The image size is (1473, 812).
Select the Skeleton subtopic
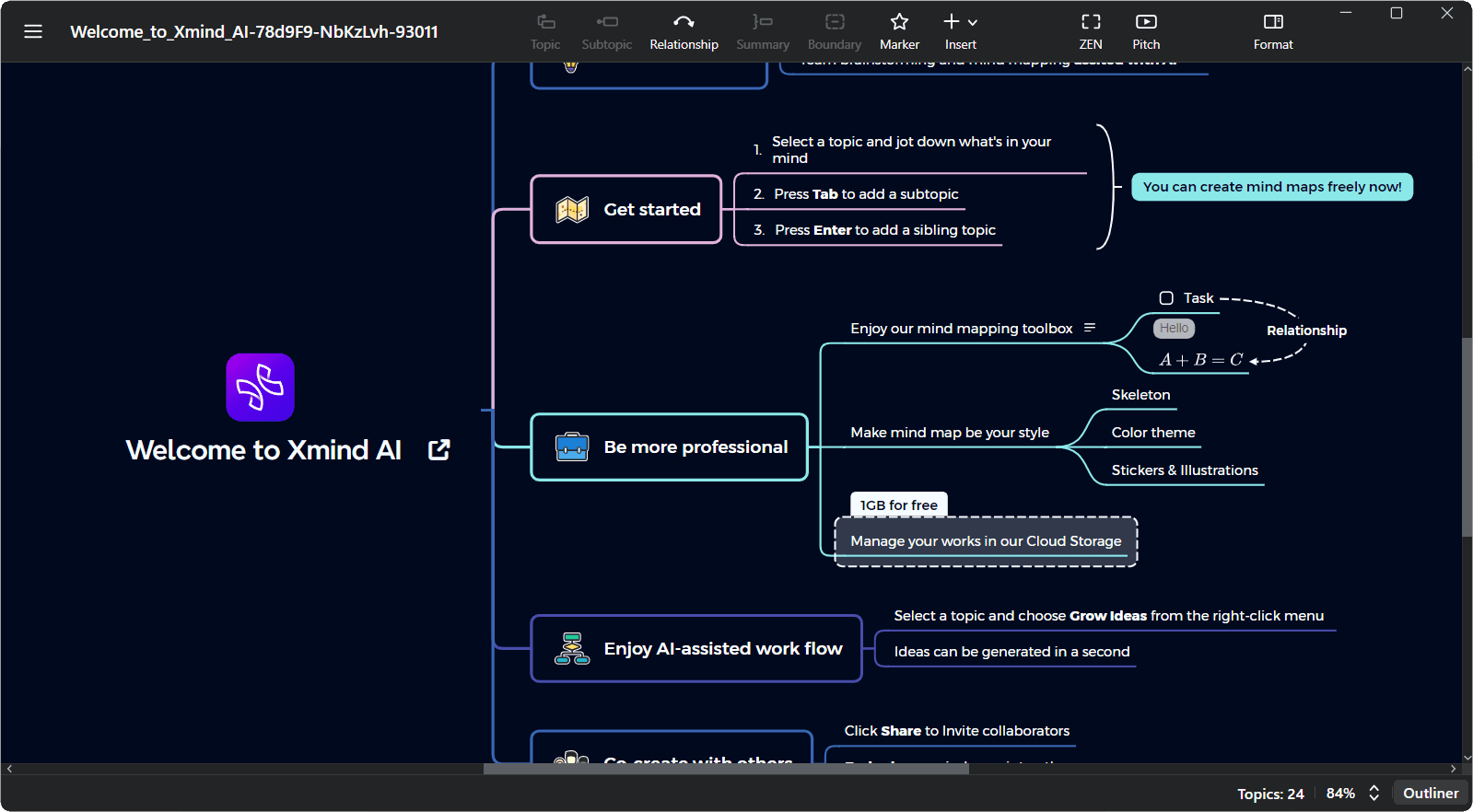coord(1140,395)
